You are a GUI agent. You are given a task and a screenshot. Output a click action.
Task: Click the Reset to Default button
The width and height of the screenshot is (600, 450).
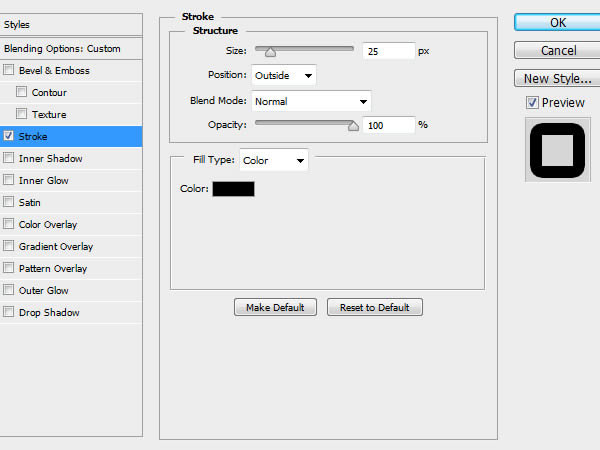[x=375, y=307]
